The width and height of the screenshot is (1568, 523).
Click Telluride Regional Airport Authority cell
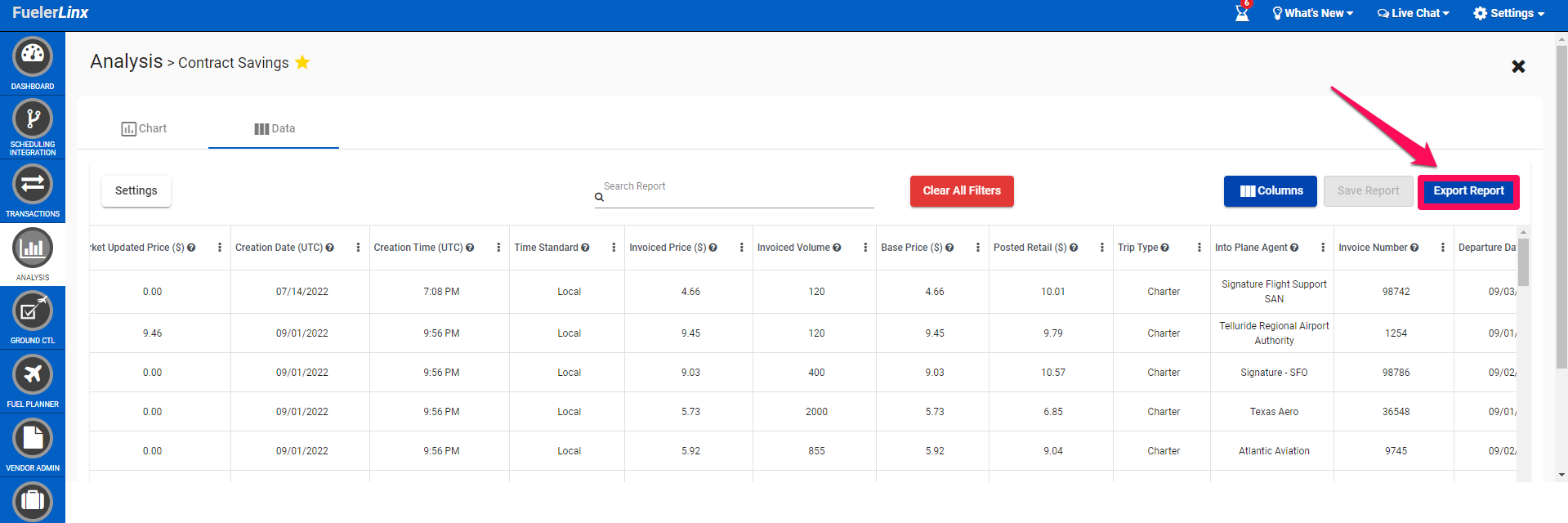point(1274,333)
